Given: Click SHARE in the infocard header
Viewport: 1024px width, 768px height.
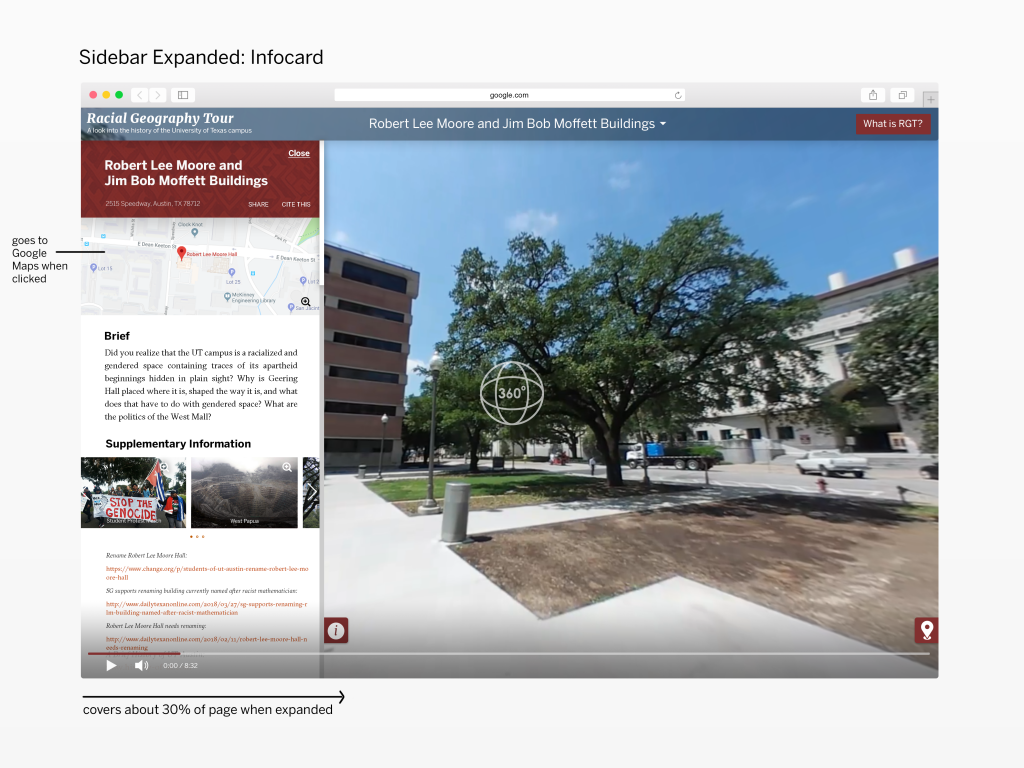Looking at the screenshot, I should 258,204.
